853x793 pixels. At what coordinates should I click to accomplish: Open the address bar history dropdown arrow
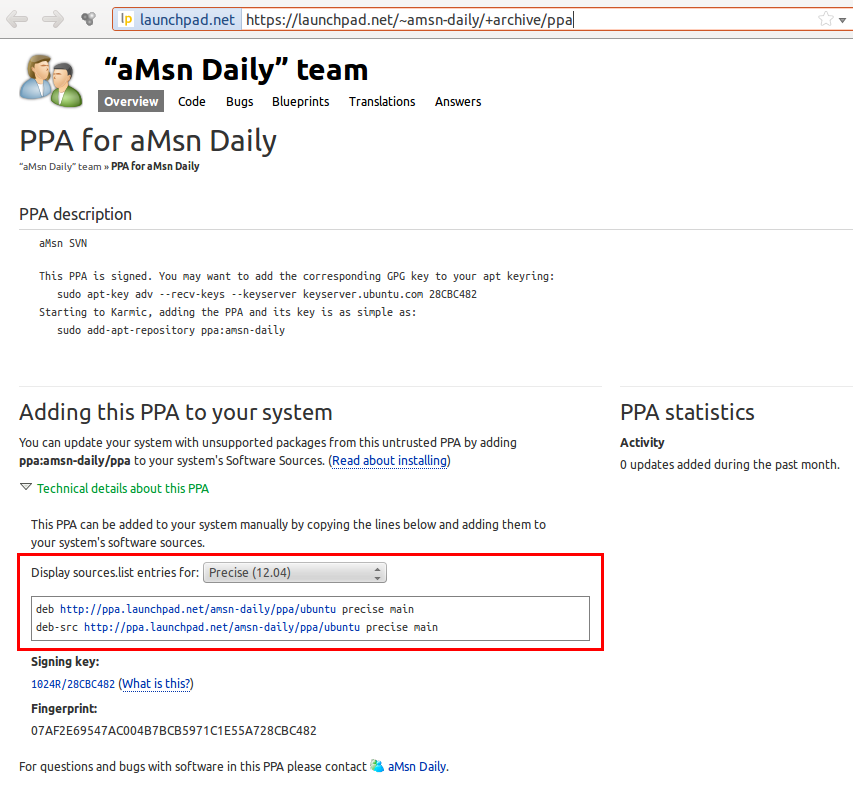pos(842,20)
